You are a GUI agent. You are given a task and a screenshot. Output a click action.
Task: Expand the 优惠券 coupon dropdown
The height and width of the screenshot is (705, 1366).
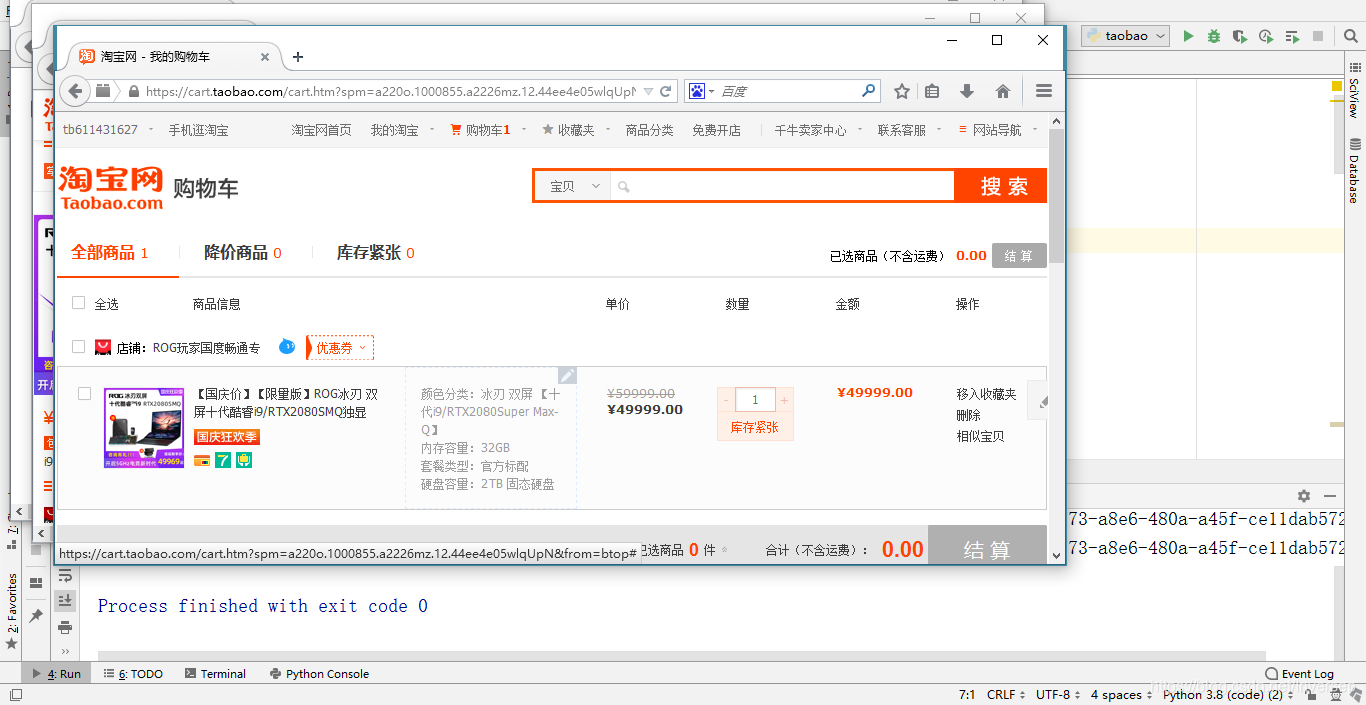341,347
